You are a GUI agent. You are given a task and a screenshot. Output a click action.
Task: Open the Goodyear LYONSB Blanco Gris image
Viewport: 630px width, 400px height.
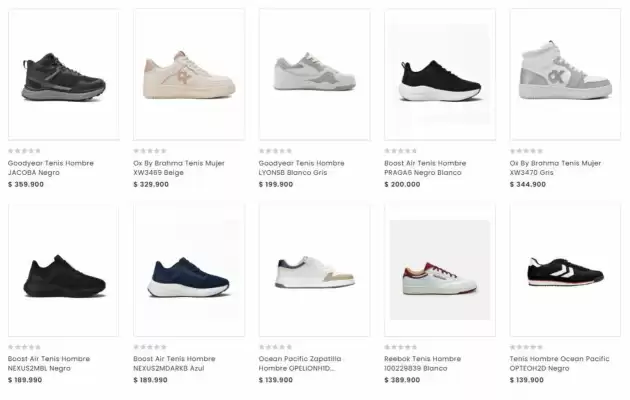pyautogui.click(x=314, y=74)
